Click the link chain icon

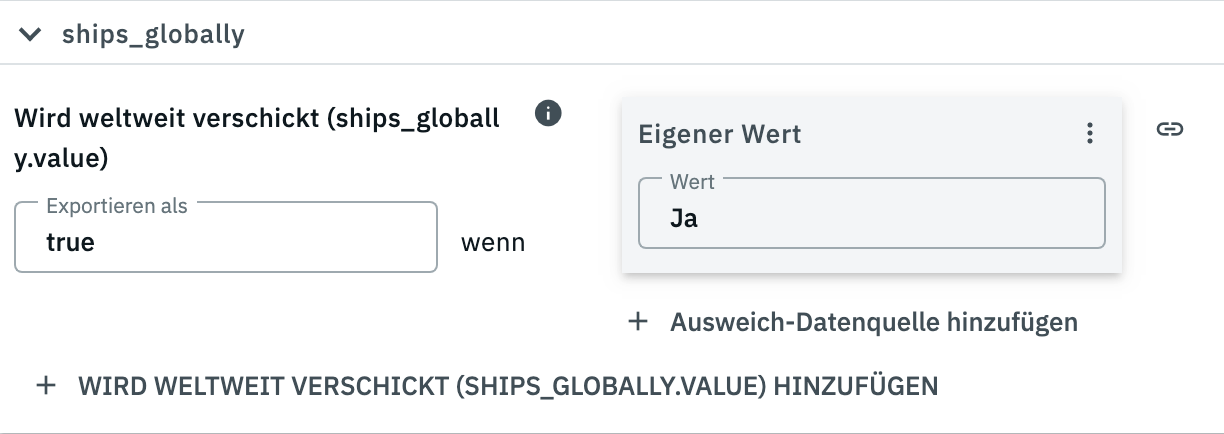[1169, 128]
